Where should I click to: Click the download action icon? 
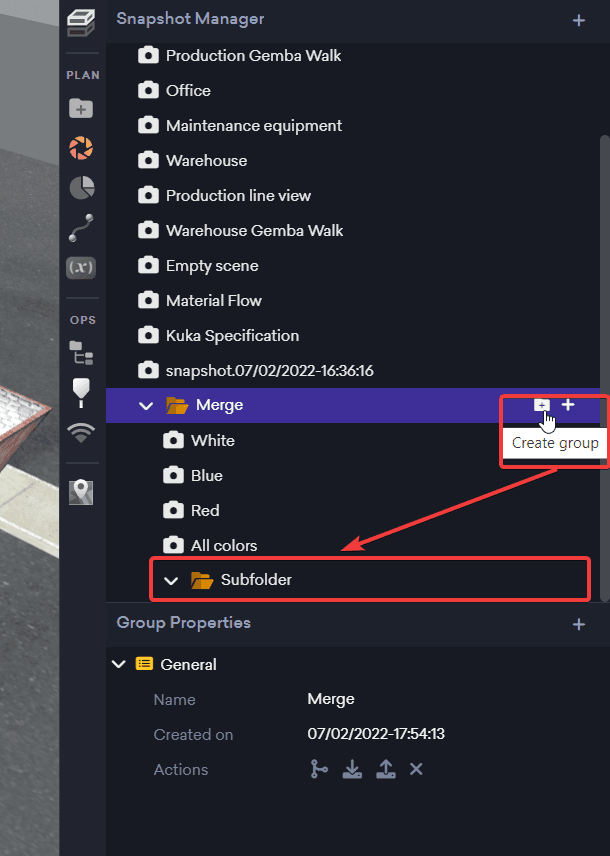click(352, 769)
